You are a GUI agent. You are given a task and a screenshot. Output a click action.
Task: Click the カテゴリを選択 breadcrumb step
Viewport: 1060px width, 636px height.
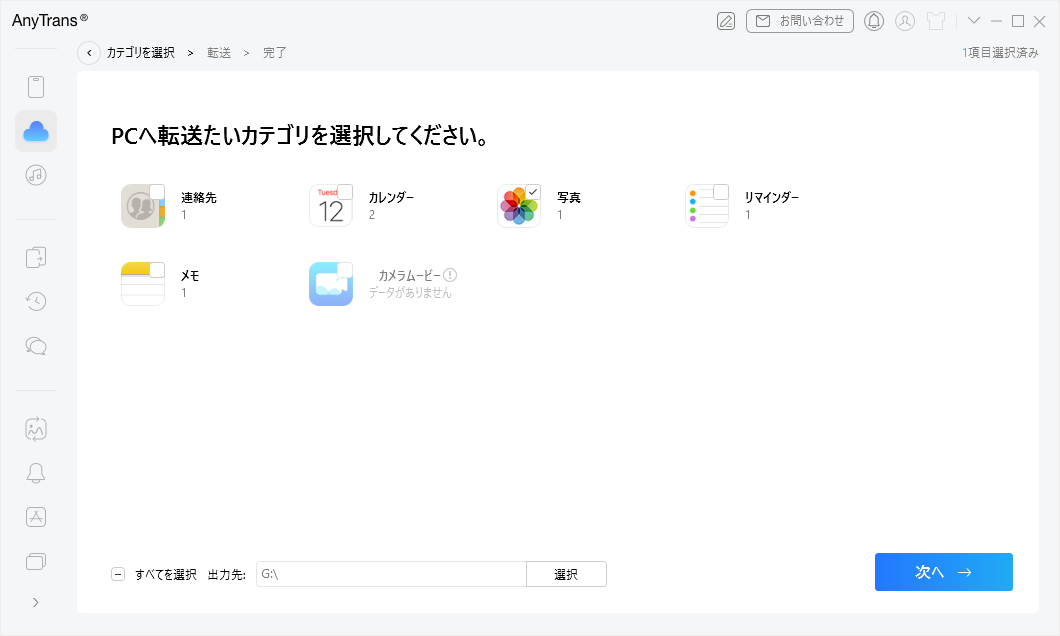[x=141, y=53]
